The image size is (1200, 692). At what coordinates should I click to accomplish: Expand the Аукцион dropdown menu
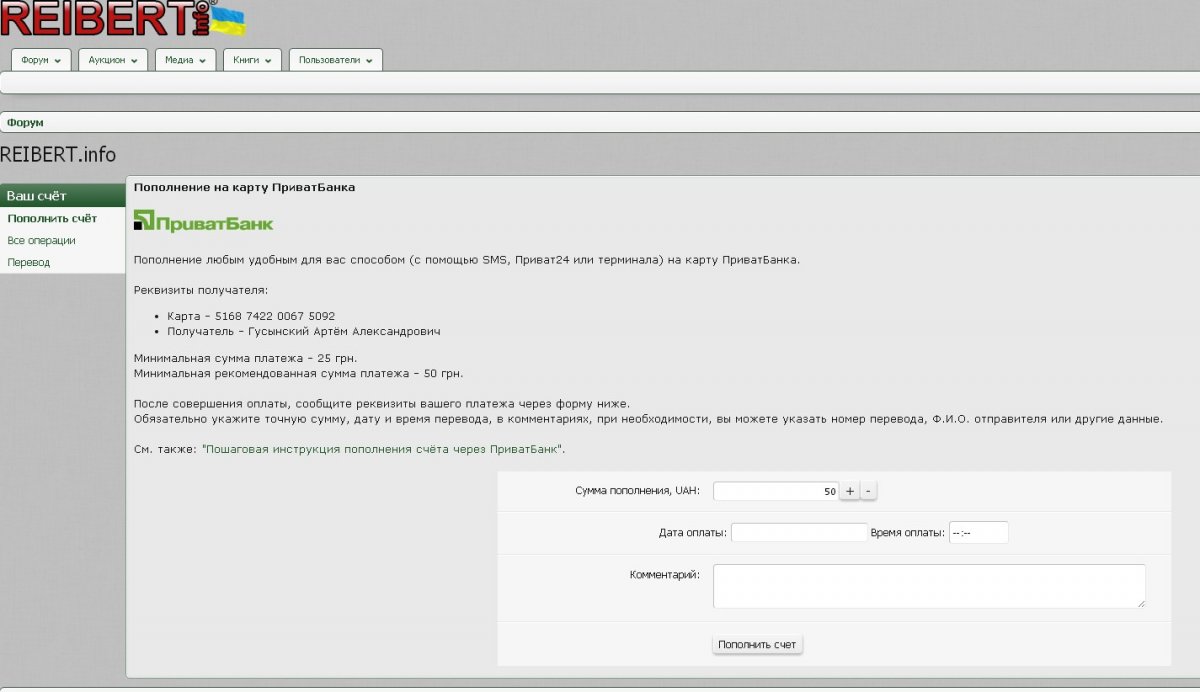(113, 60)
